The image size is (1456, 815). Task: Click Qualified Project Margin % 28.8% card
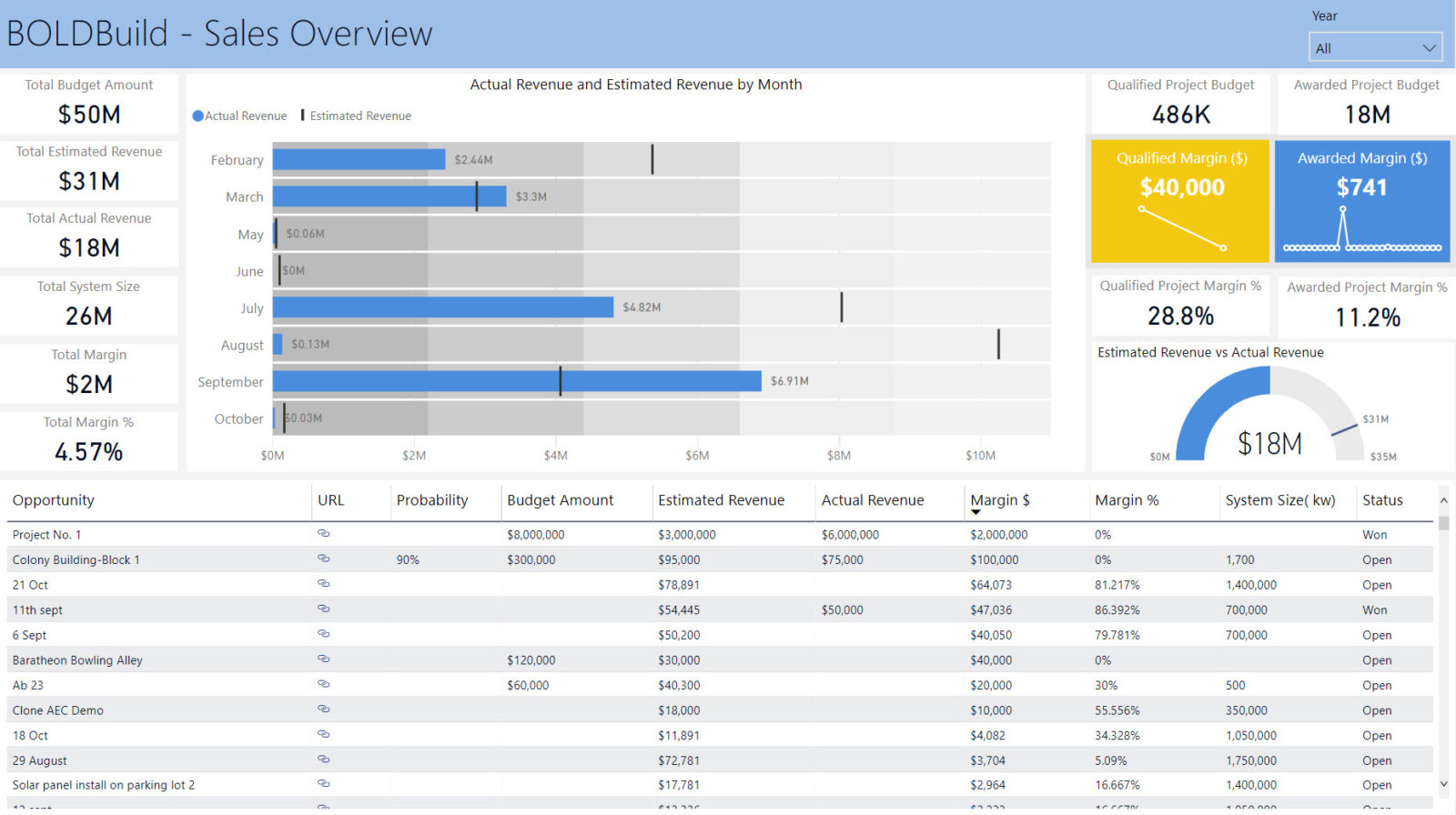click(1180, 305)
